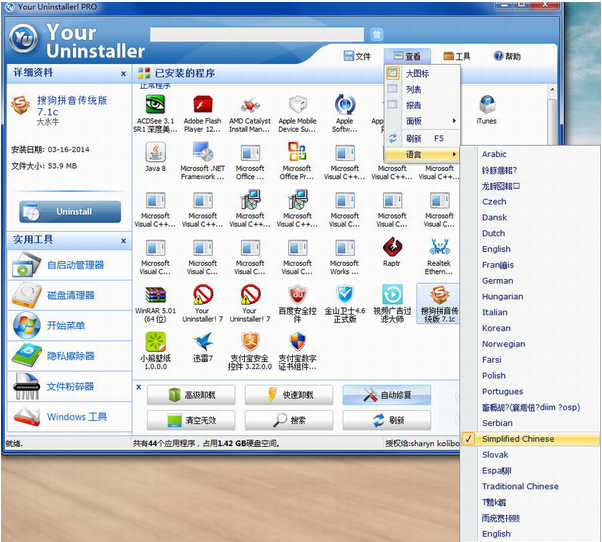This screenshot has height=542, width=602.
Task: Open the 隐私擦除器 privacy eraser tool
Action: [x=69, y=356]
